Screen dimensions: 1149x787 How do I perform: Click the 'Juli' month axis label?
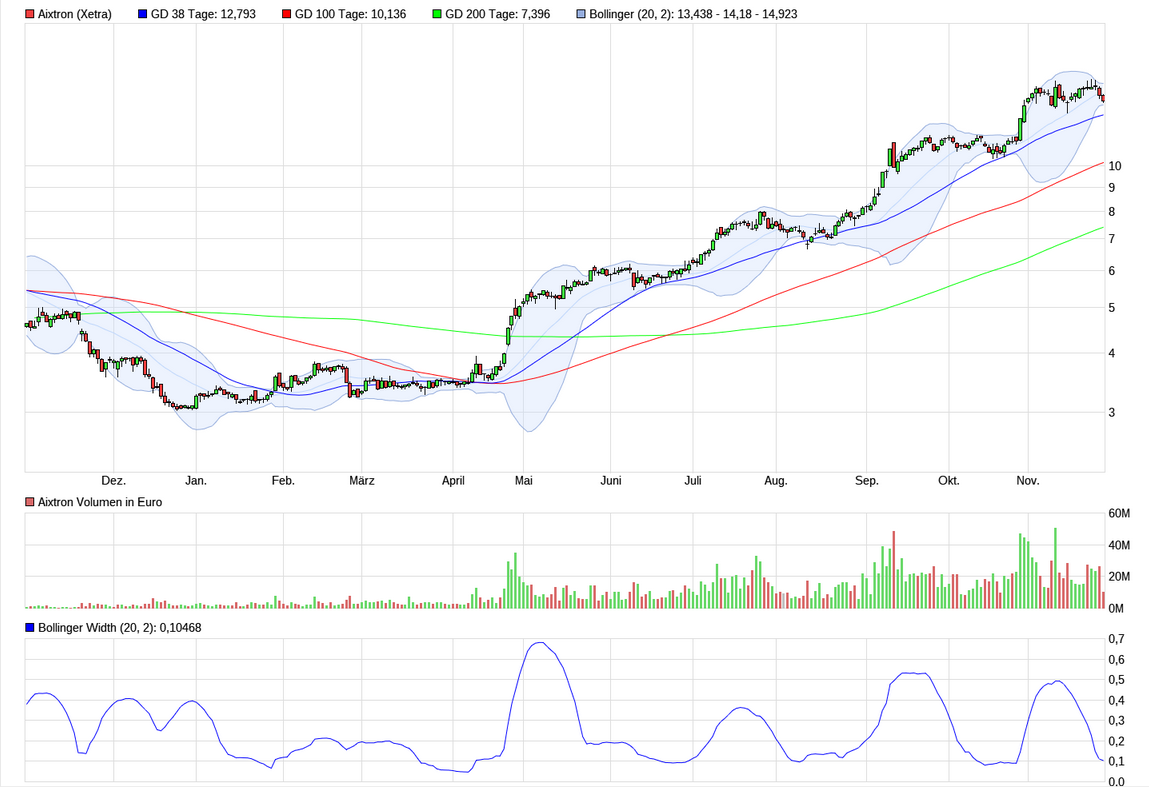click(692, 481)
